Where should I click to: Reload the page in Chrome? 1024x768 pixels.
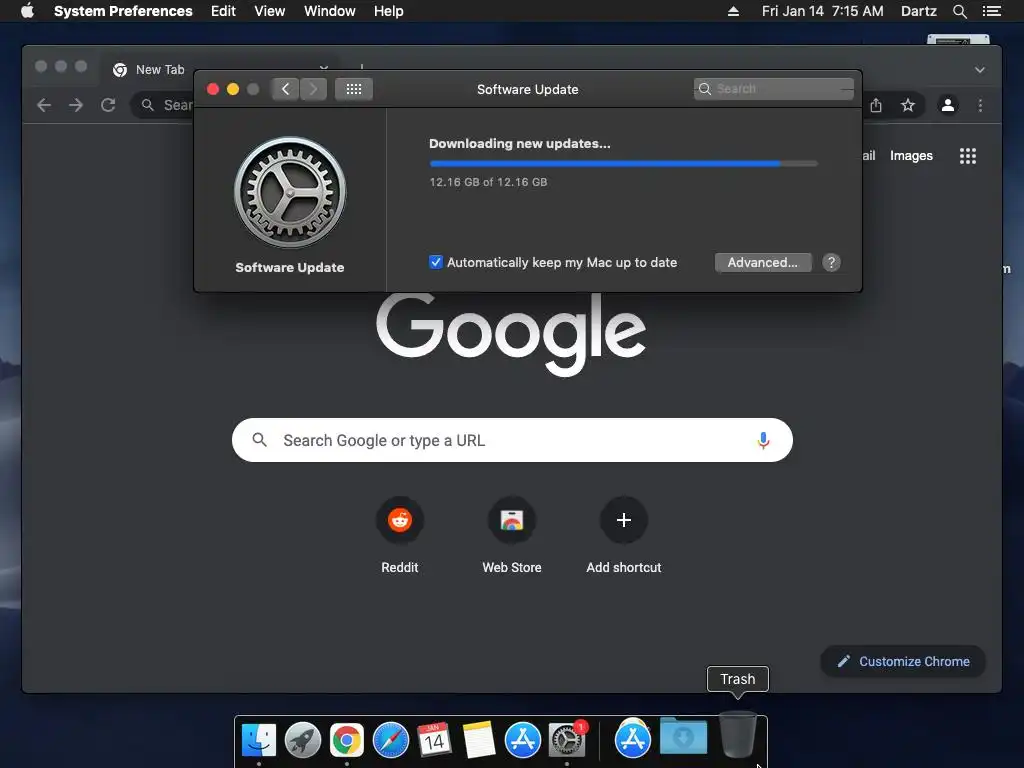108,105
